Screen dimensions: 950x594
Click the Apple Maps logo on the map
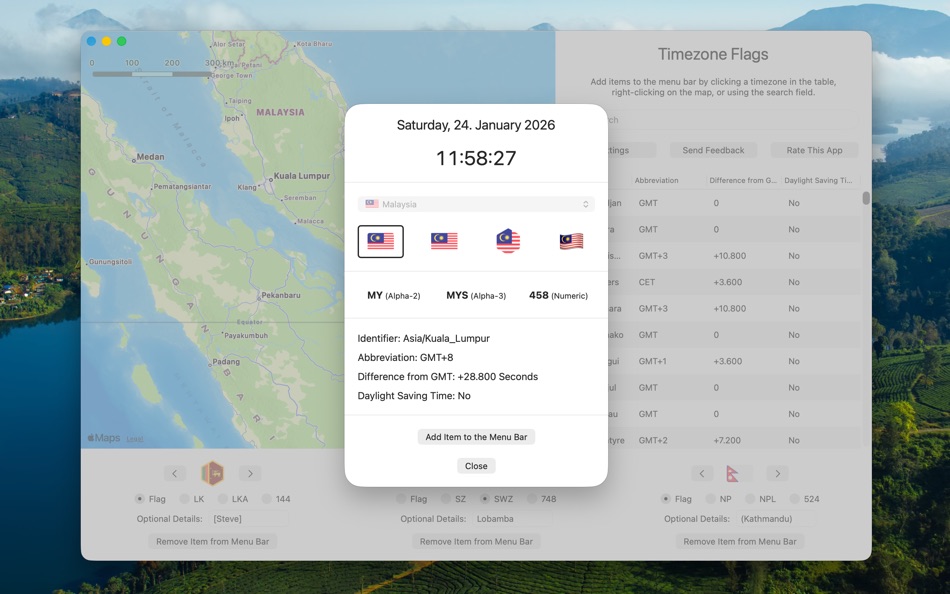[x=103, y=438]
